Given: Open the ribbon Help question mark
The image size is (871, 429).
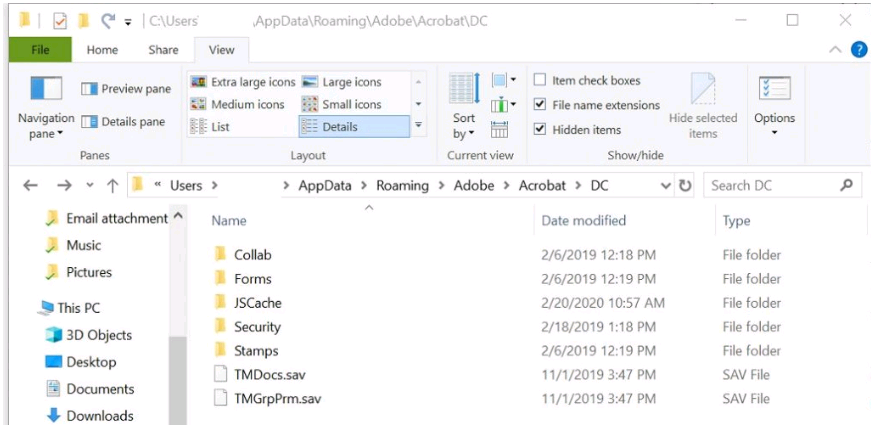Looking at the screenshot, I should coord(858,50).
